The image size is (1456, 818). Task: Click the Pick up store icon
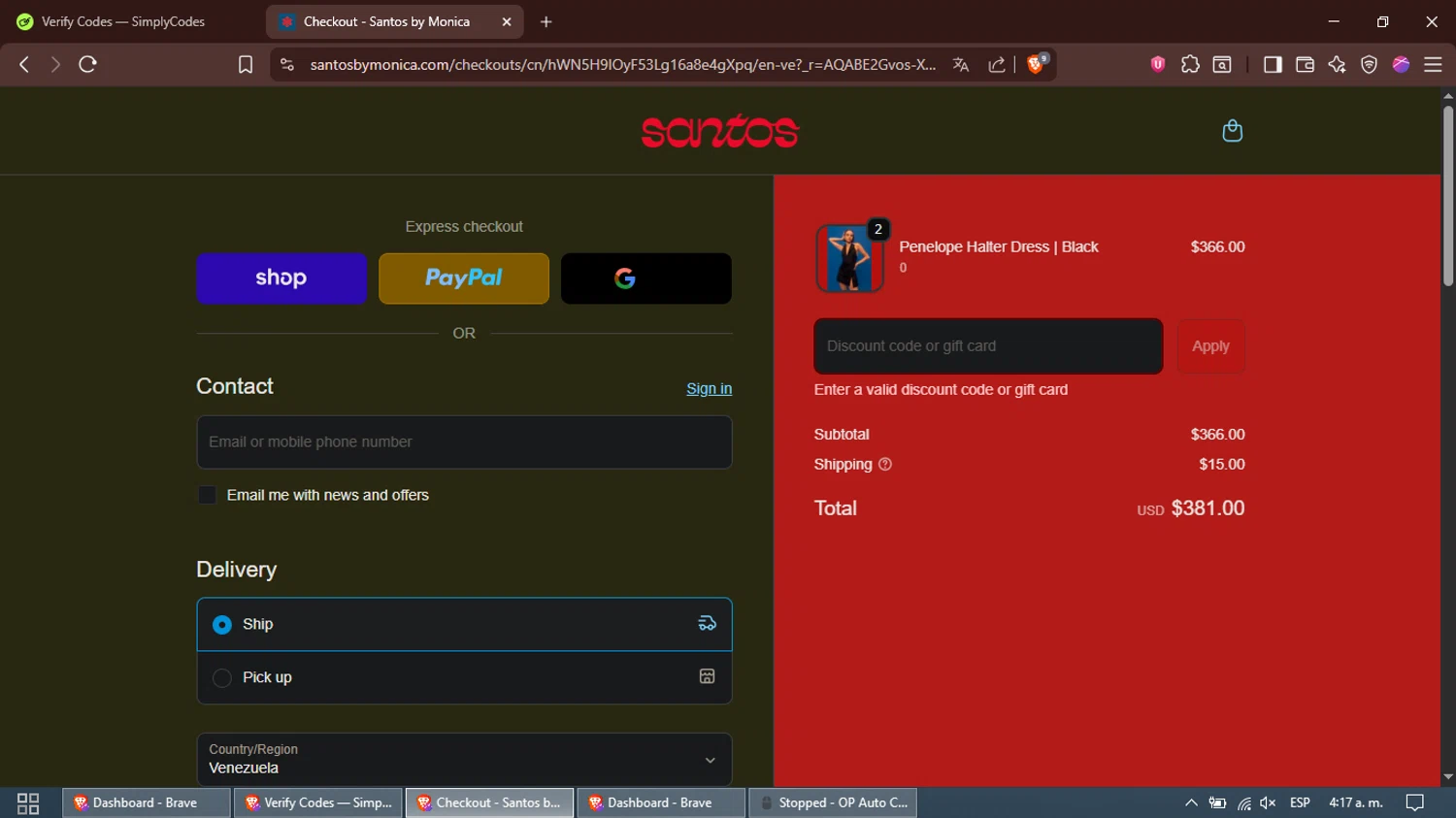tap(708, 676)
